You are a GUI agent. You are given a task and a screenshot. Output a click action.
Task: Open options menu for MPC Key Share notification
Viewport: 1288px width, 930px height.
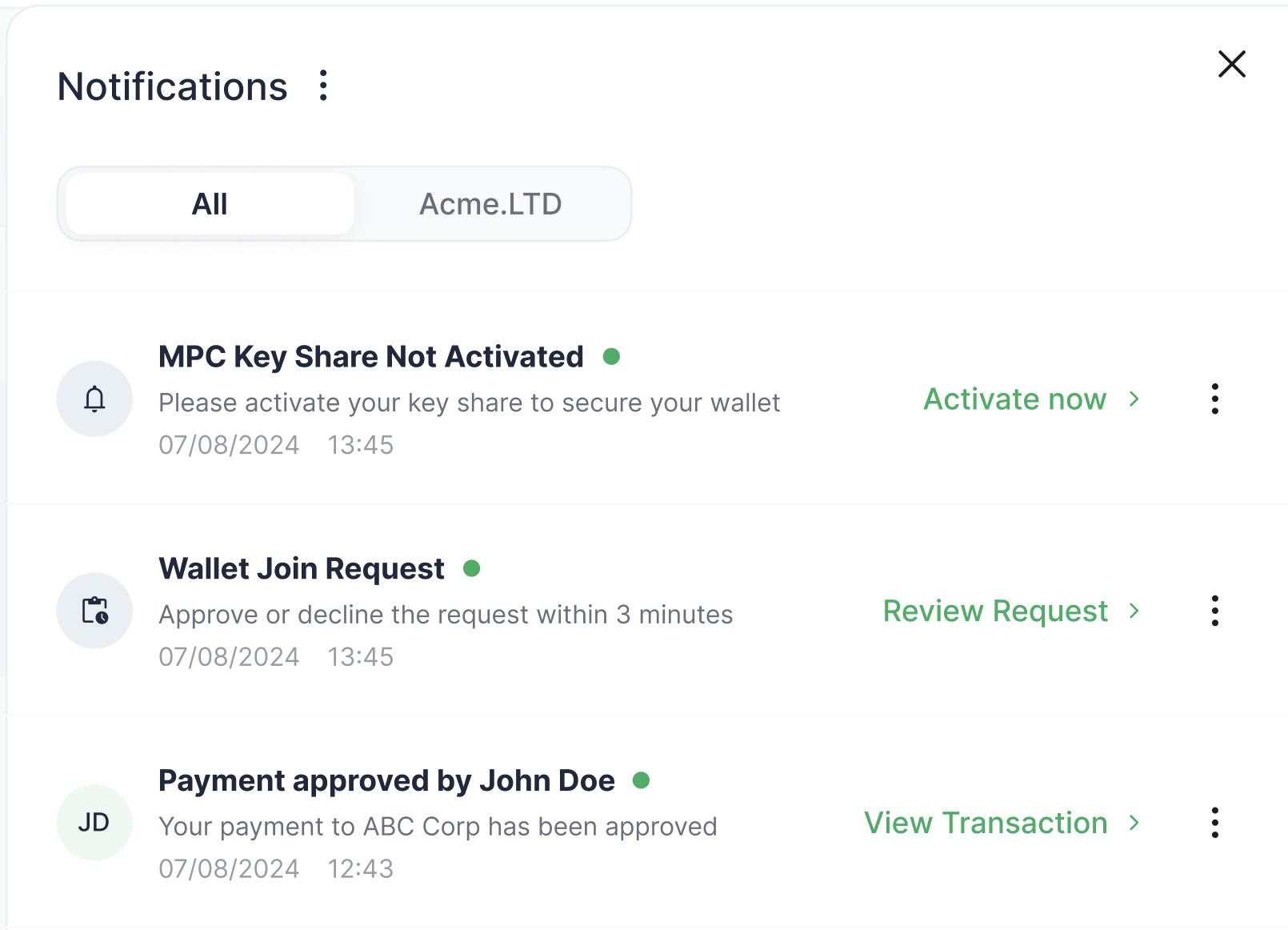(1214, 399)
